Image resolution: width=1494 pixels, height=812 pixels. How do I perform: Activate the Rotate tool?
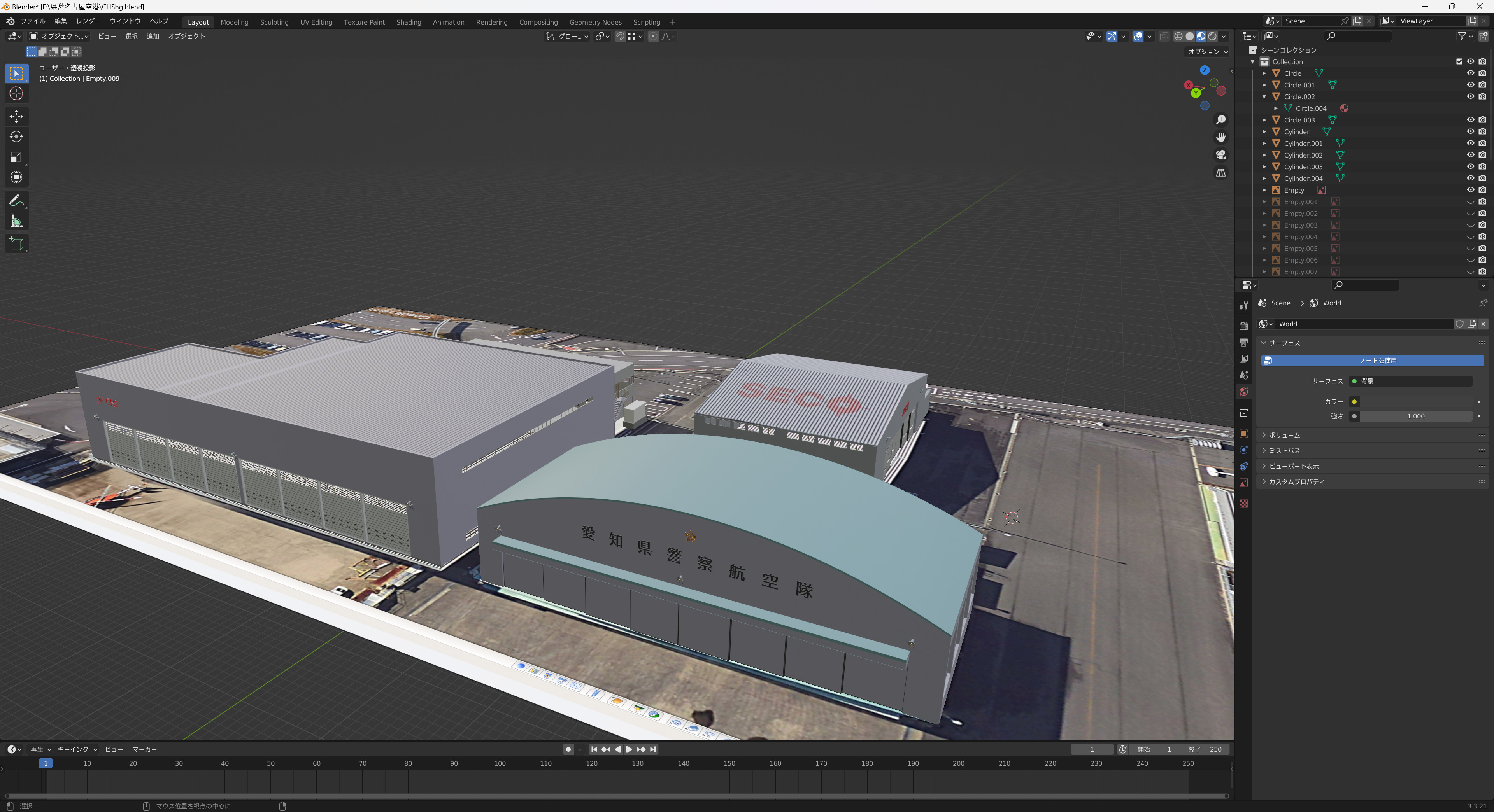tap(16, 137)
